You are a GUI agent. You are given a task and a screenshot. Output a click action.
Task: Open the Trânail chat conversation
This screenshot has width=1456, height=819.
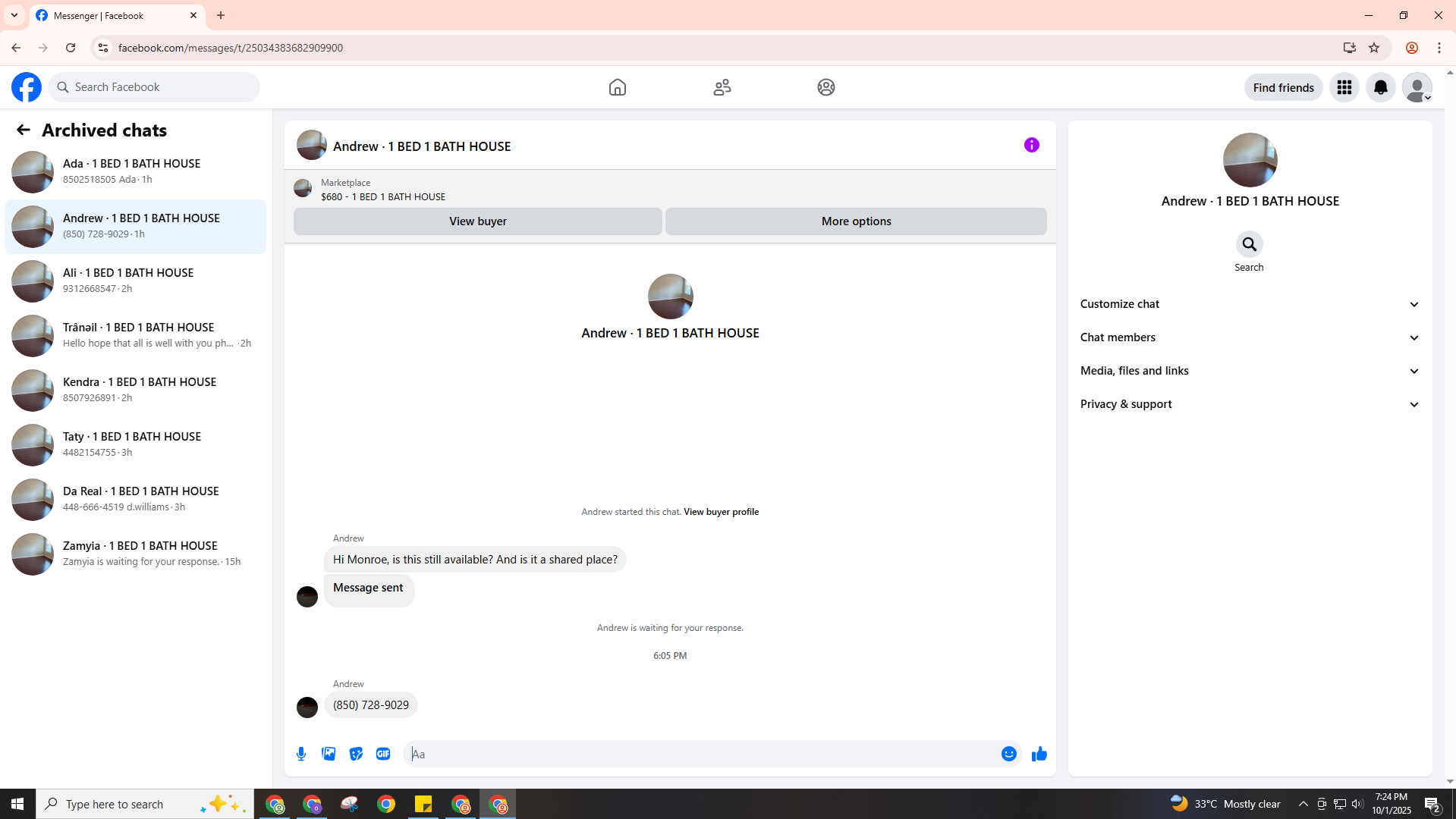click(136, 335)
